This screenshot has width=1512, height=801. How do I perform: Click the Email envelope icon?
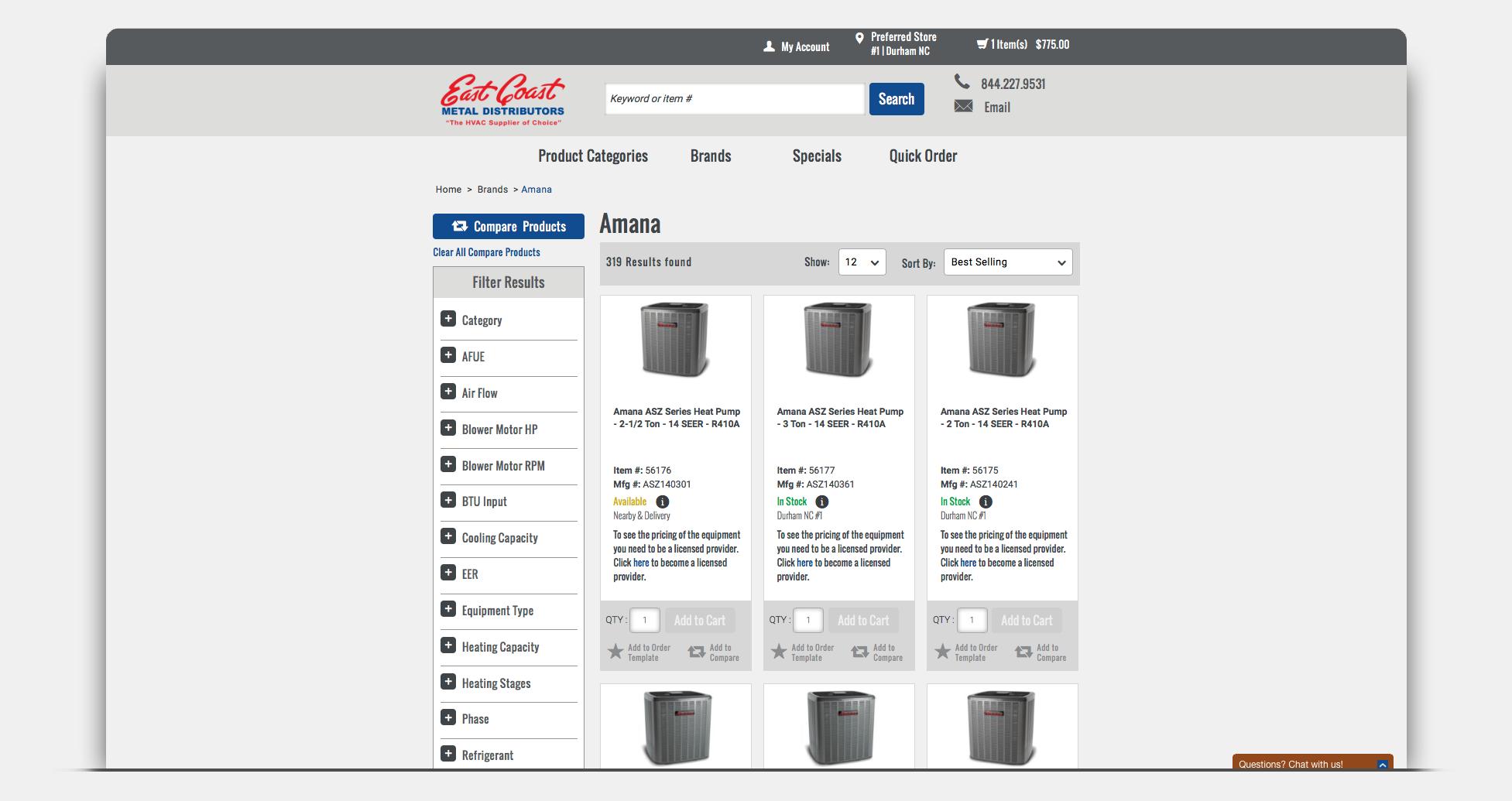(963, 106)
